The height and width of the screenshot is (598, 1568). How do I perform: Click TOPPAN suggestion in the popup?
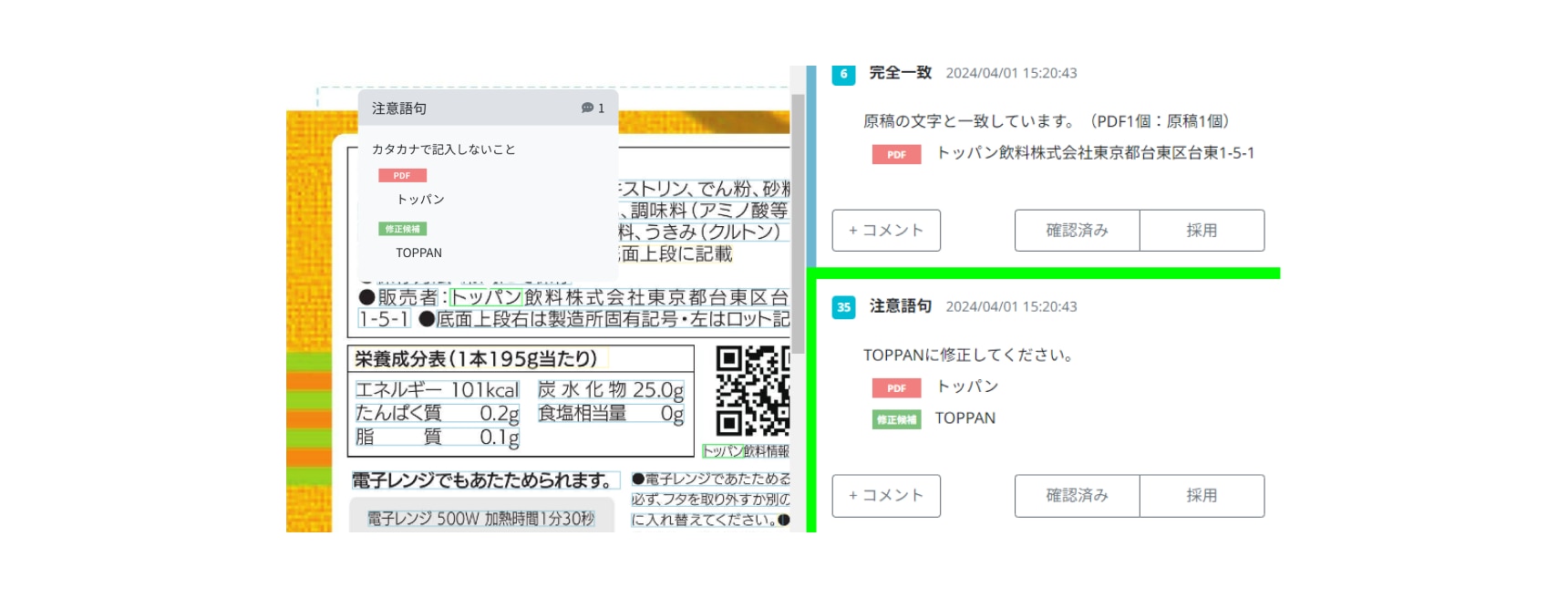(418, 253)
